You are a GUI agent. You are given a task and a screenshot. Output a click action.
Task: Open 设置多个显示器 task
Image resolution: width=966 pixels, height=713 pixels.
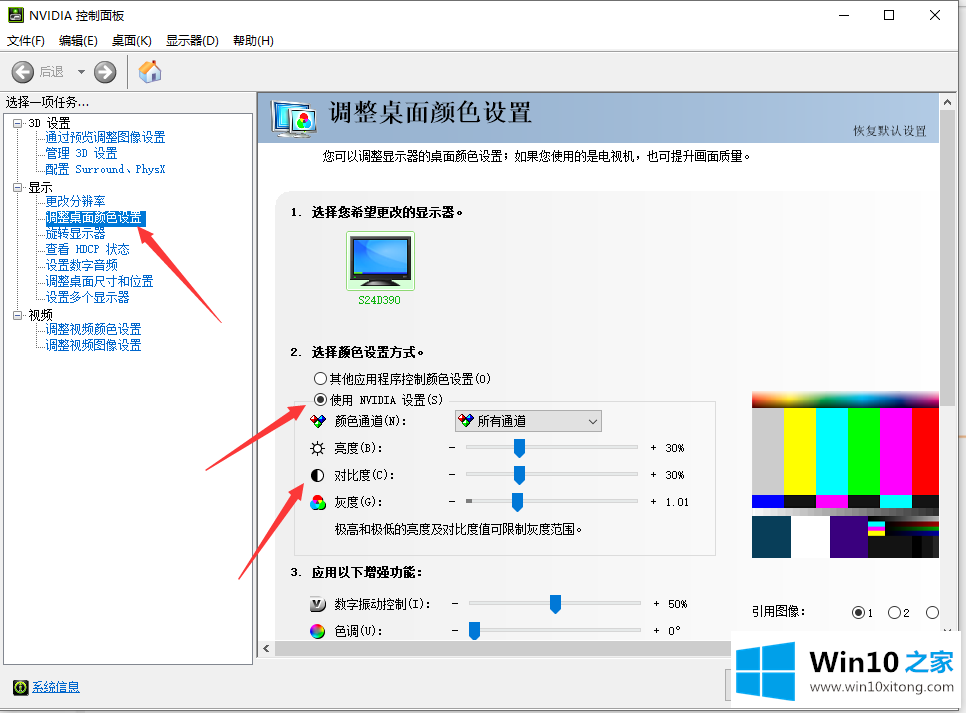pyautogui.click(x=87, y=297)
